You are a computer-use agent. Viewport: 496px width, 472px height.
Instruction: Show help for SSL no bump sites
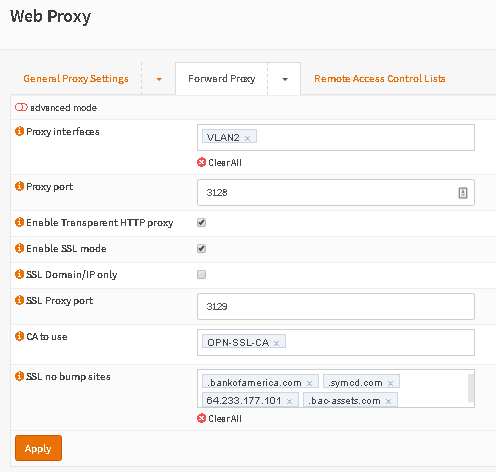point(19,376)
